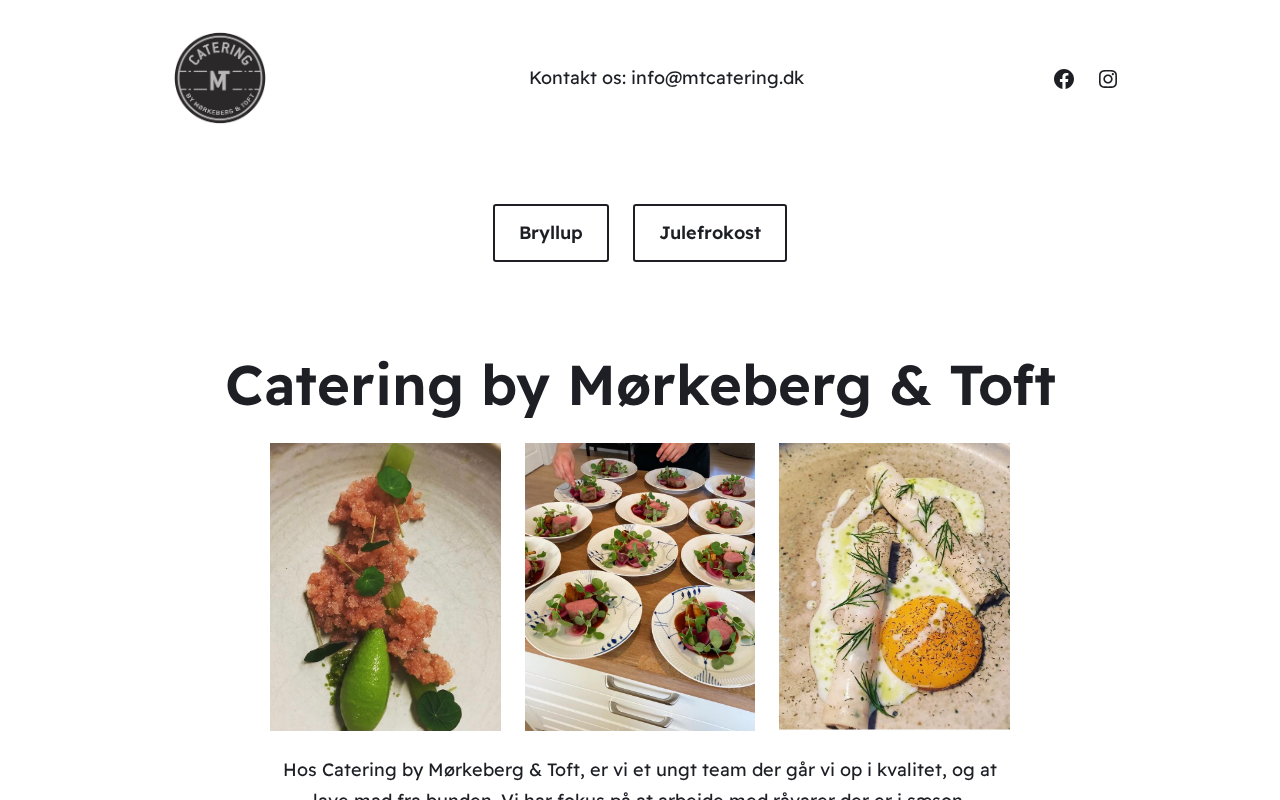The image size is (1280, 800).
Task: Click the word 'Catering' in the main heading
Action: click(x=344, y=385)
